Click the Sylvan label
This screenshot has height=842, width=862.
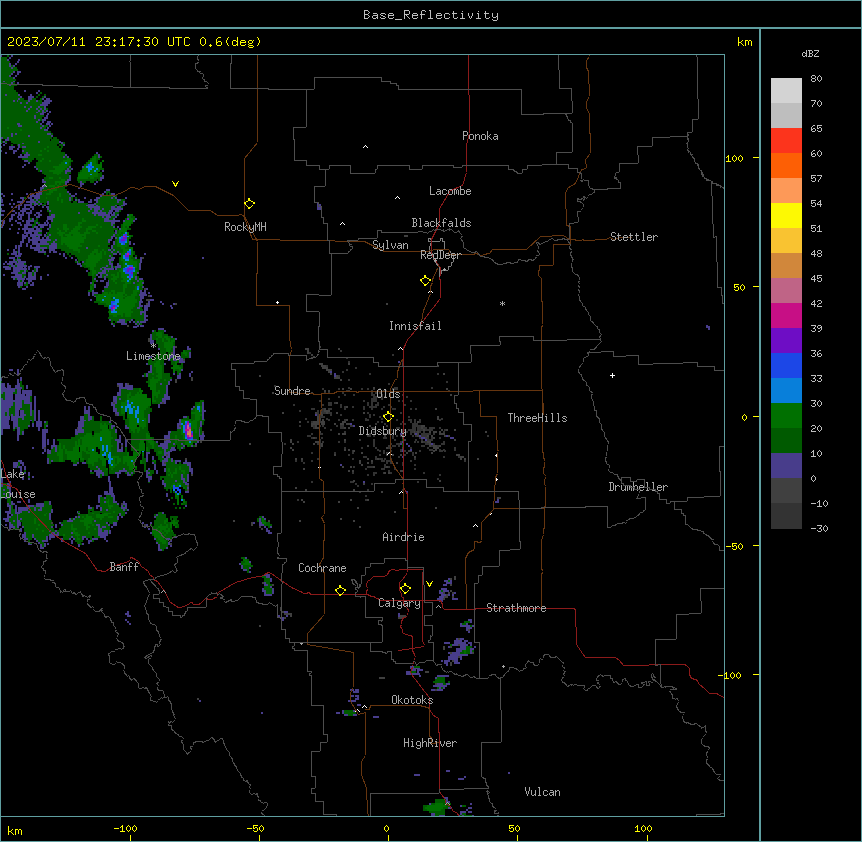click(390, 245)
